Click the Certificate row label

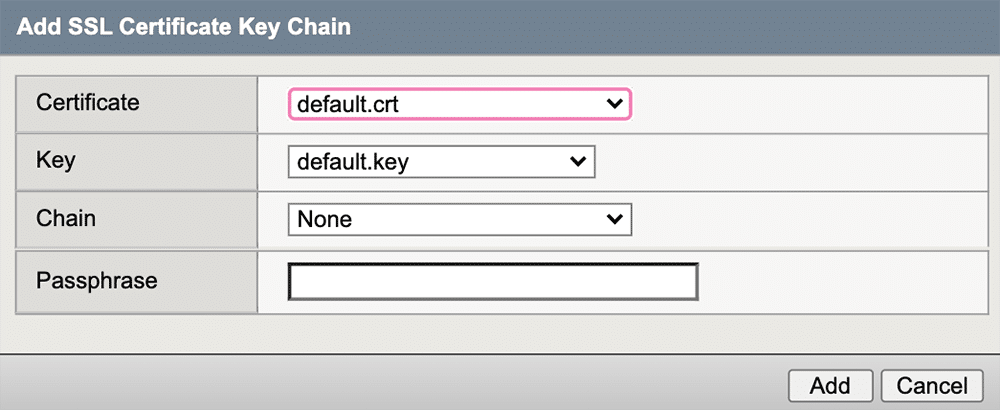(x=88, y=102)
